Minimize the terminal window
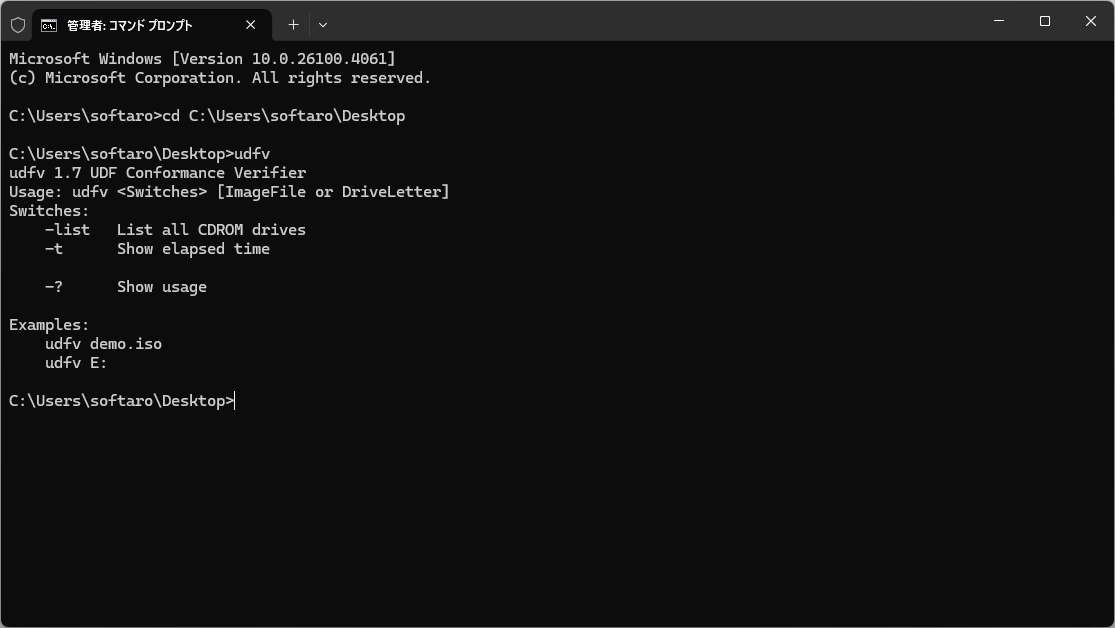Image resolution: width=1115 pixels, height=628 pixels. point(998,21)
